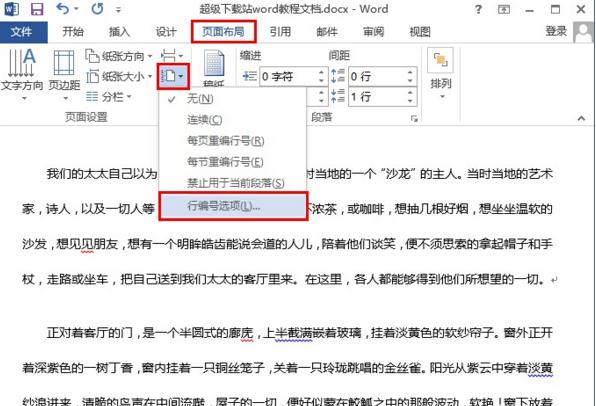Open 文字方向 text direction options
This screenshot has height=406, width=596.
tap(22, 75)
